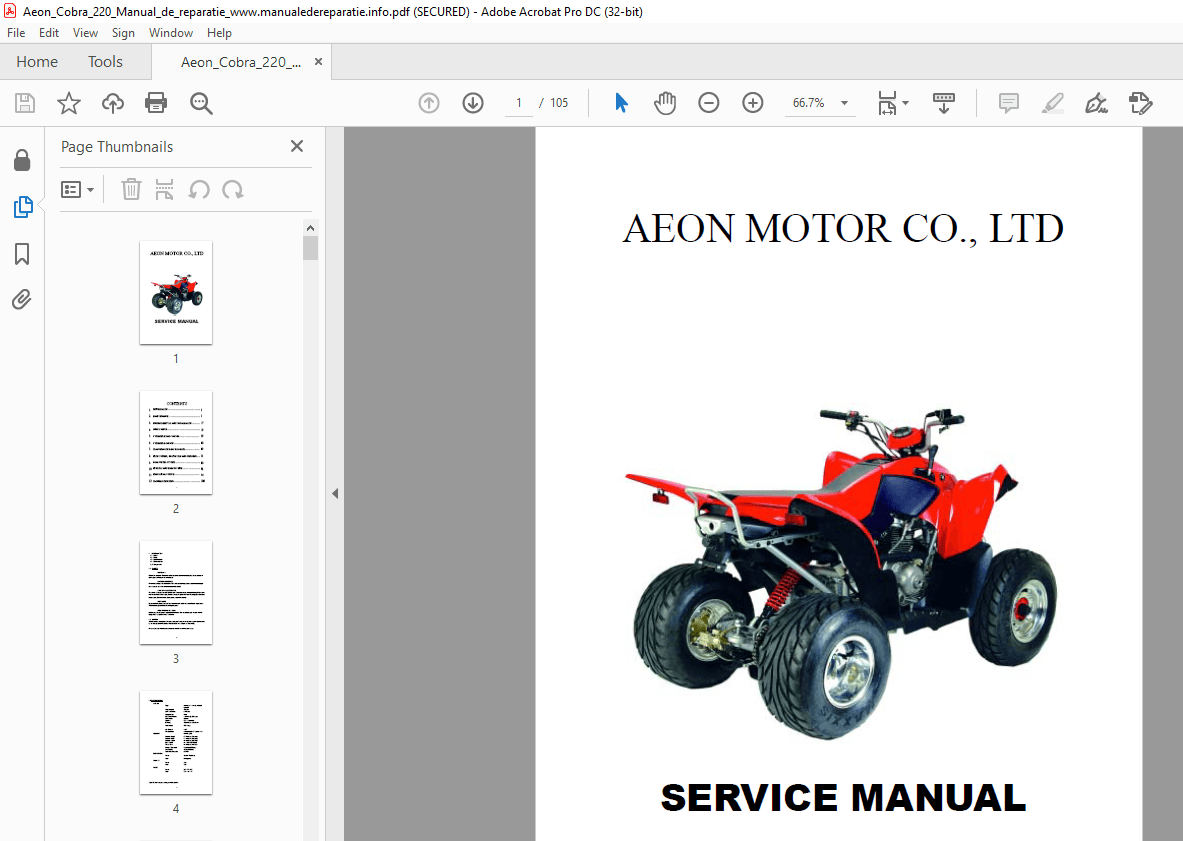The height and width of the screenshot is (841, 1183).
Task: Open the Attachments panel
Action: click(x=22, y=299)
